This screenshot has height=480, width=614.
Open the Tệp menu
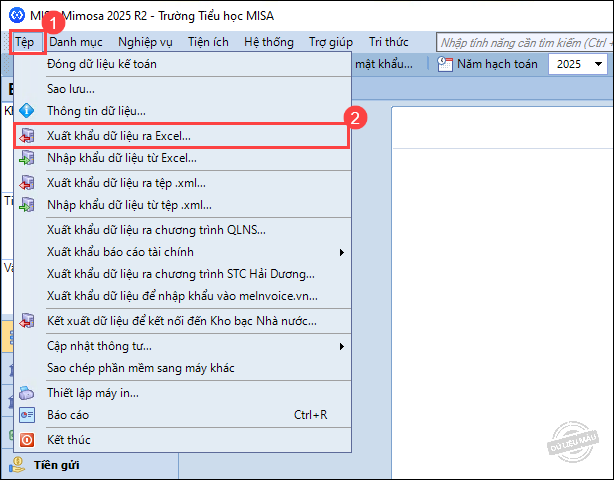(x=25, y=42)
